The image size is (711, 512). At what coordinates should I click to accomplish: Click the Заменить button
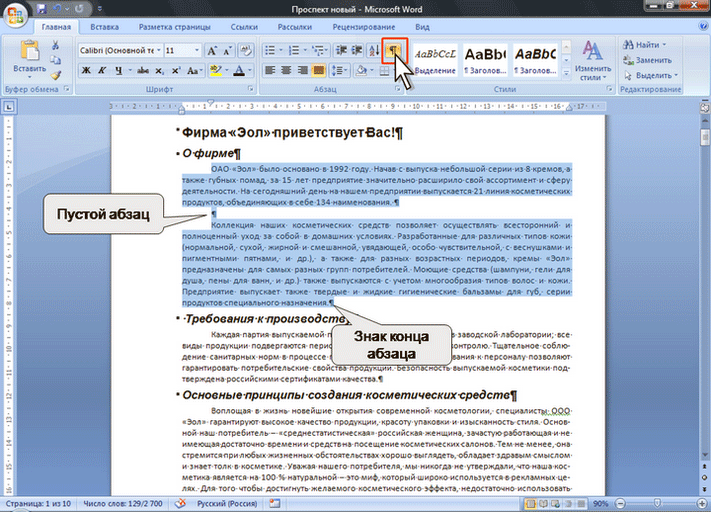(x=648, y=60)
